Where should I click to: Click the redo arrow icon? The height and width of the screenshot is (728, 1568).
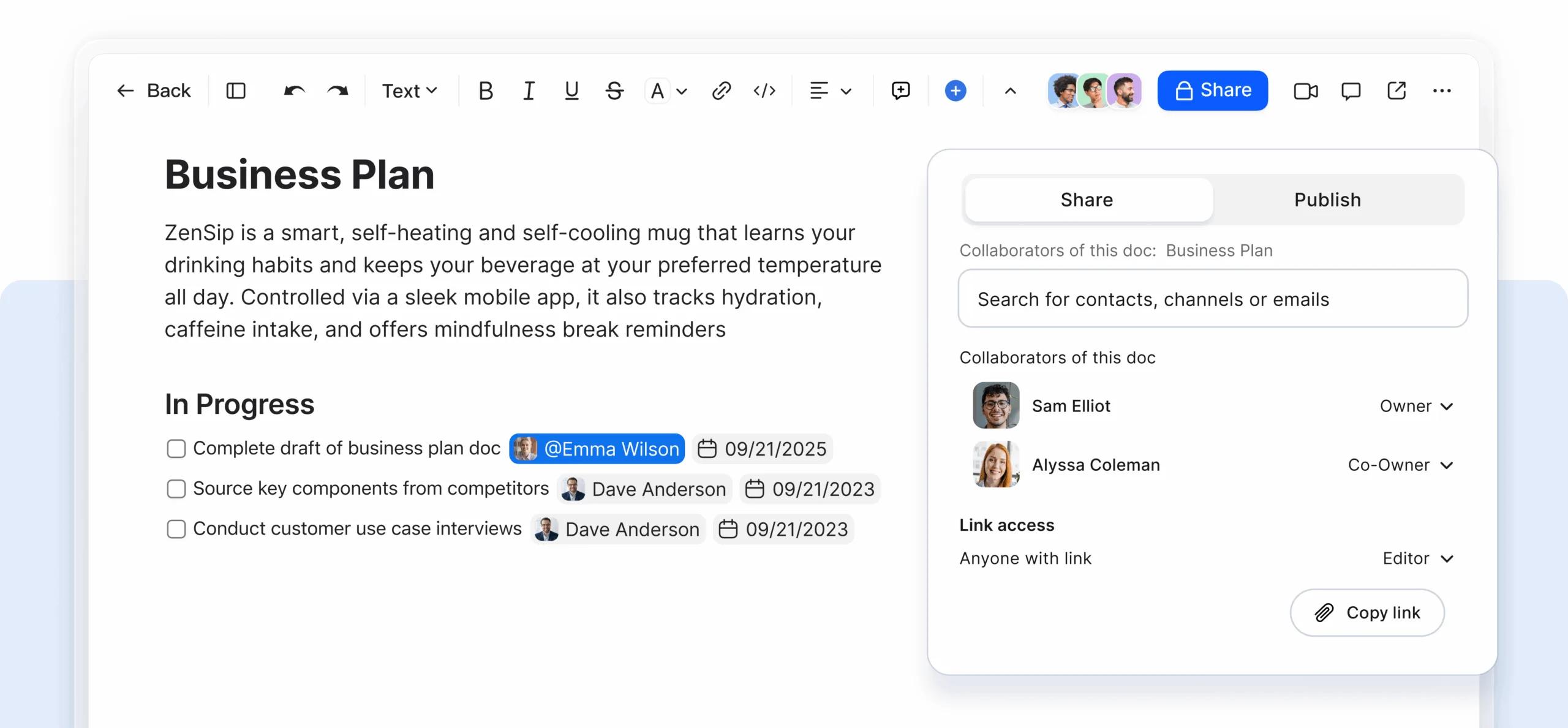337,91
